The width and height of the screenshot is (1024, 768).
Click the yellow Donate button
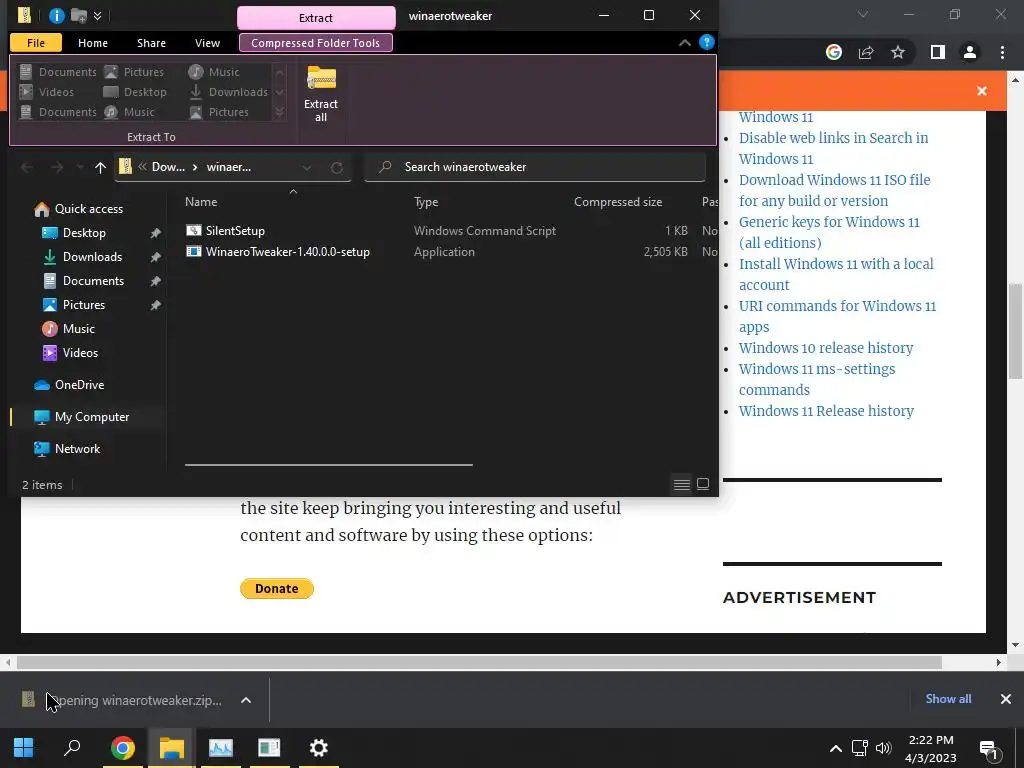tap(277, 588)
